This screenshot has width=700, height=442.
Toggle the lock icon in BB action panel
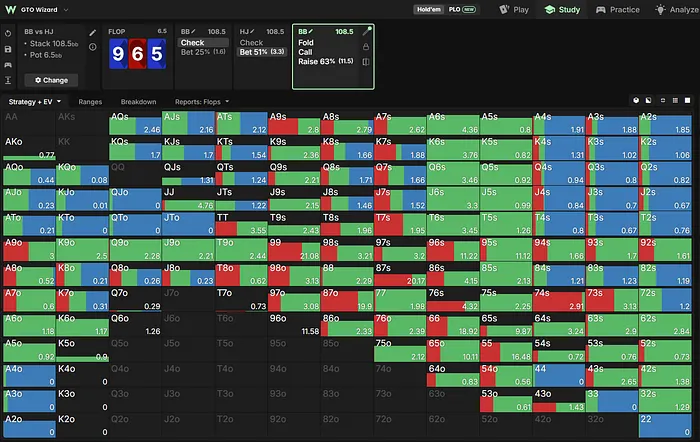[366, 46]
